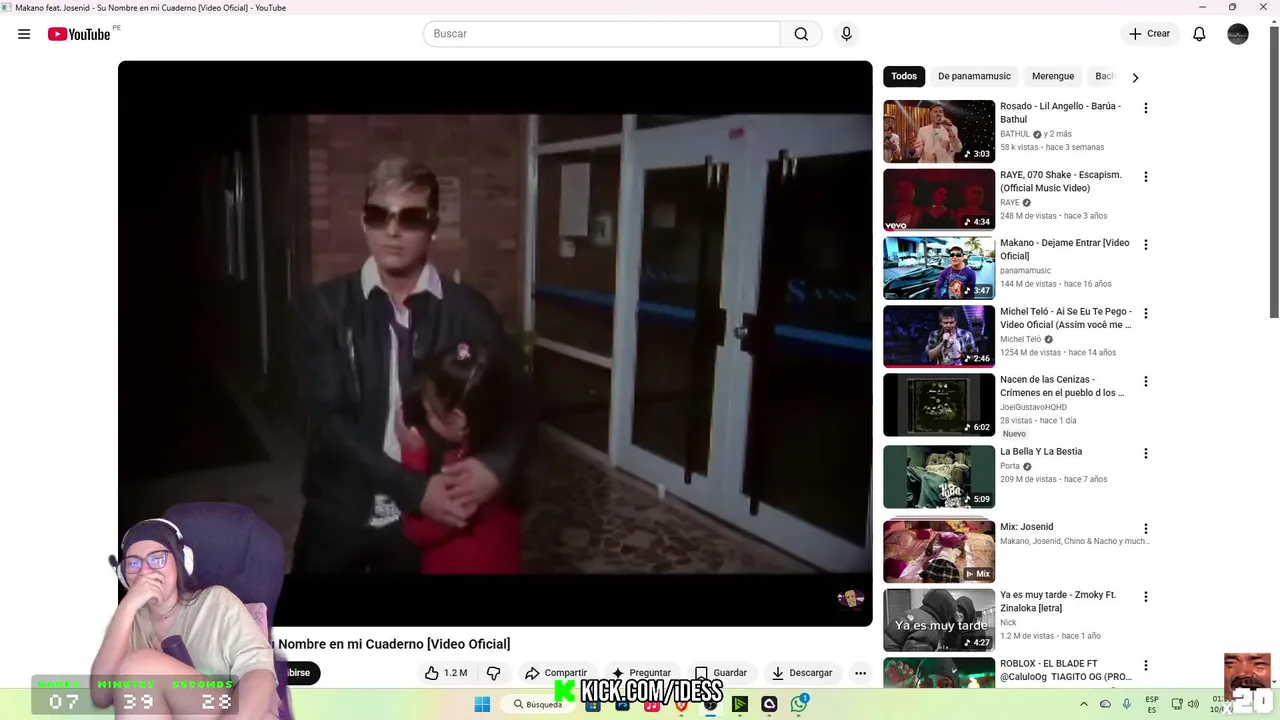Click title 'La Bella Y La Bestia'

point(1041,452)
